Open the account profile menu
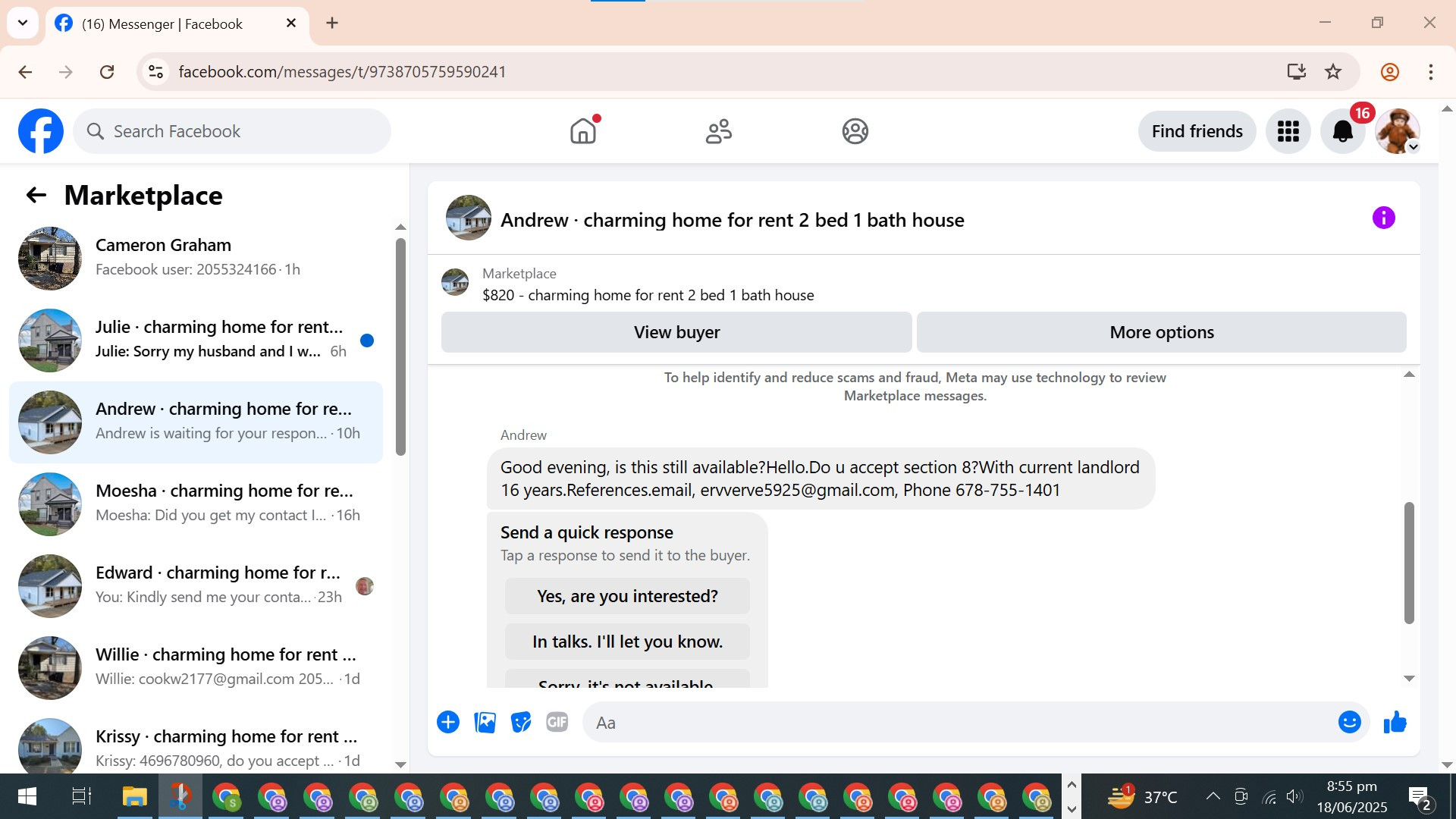The height and width of the screenshot is (819, 1456). (x=1398, y=131)
